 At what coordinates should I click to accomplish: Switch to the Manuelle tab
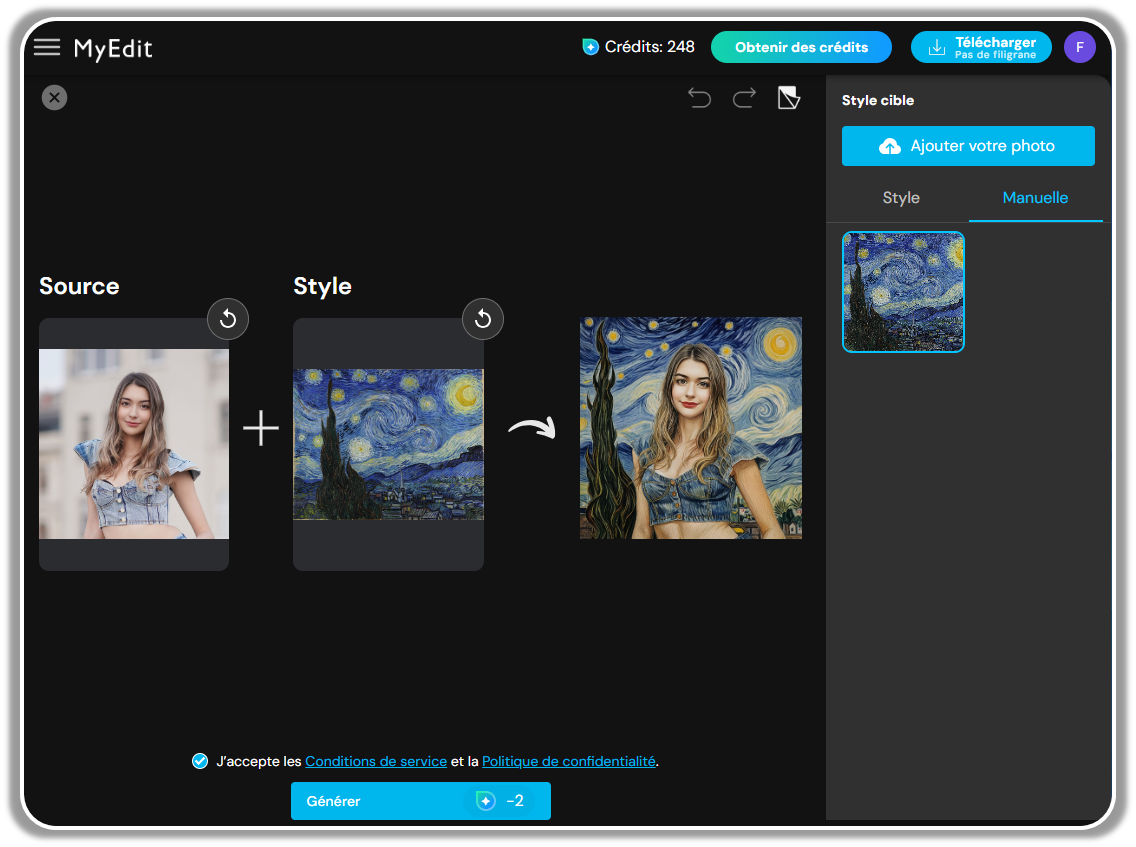click(1035, 198)
